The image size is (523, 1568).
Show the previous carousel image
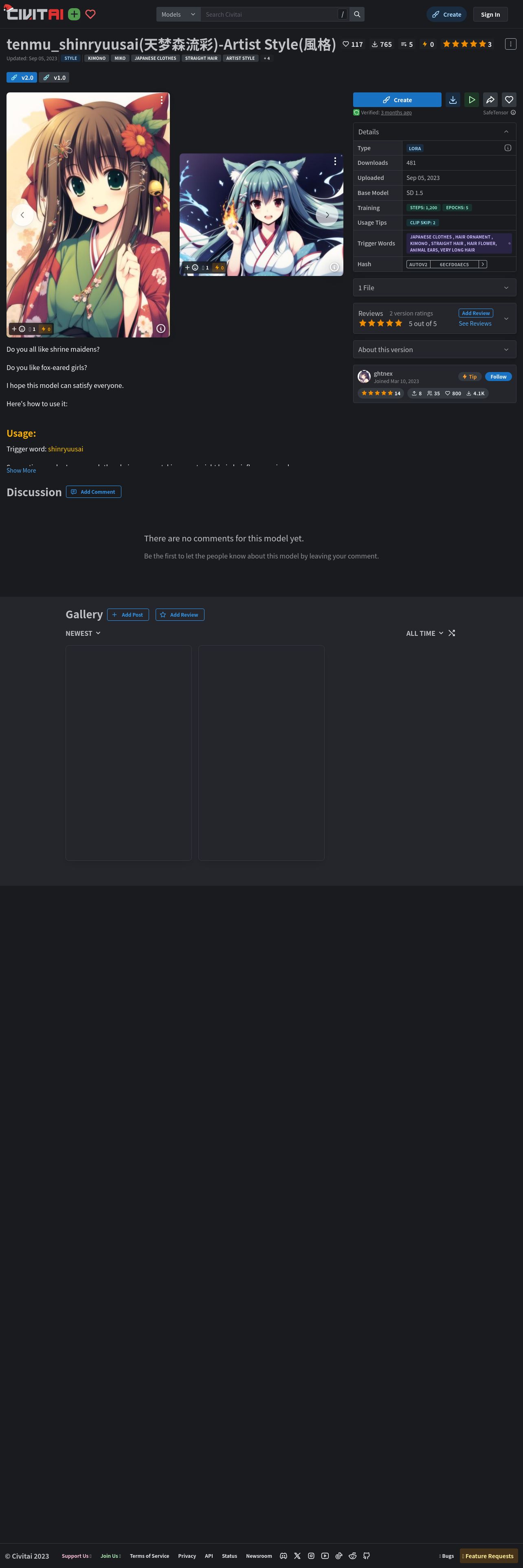coord(22,215)
